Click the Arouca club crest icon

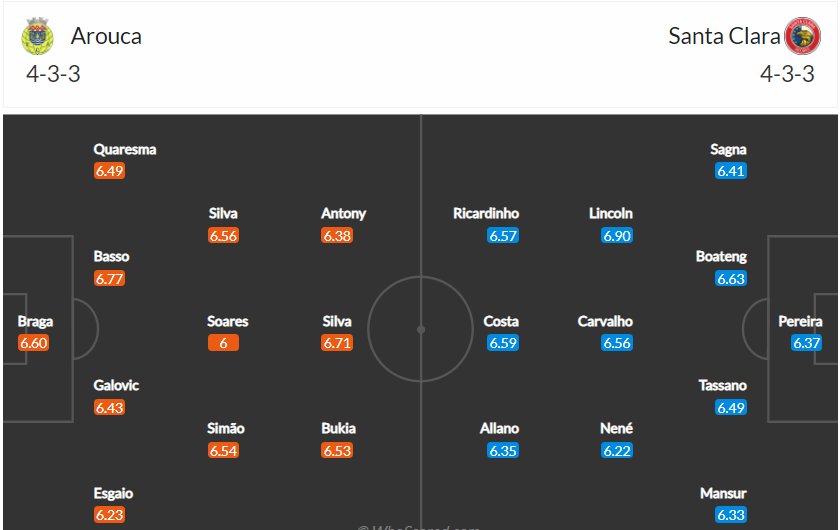pyautogui.click(x=37, y=36)
